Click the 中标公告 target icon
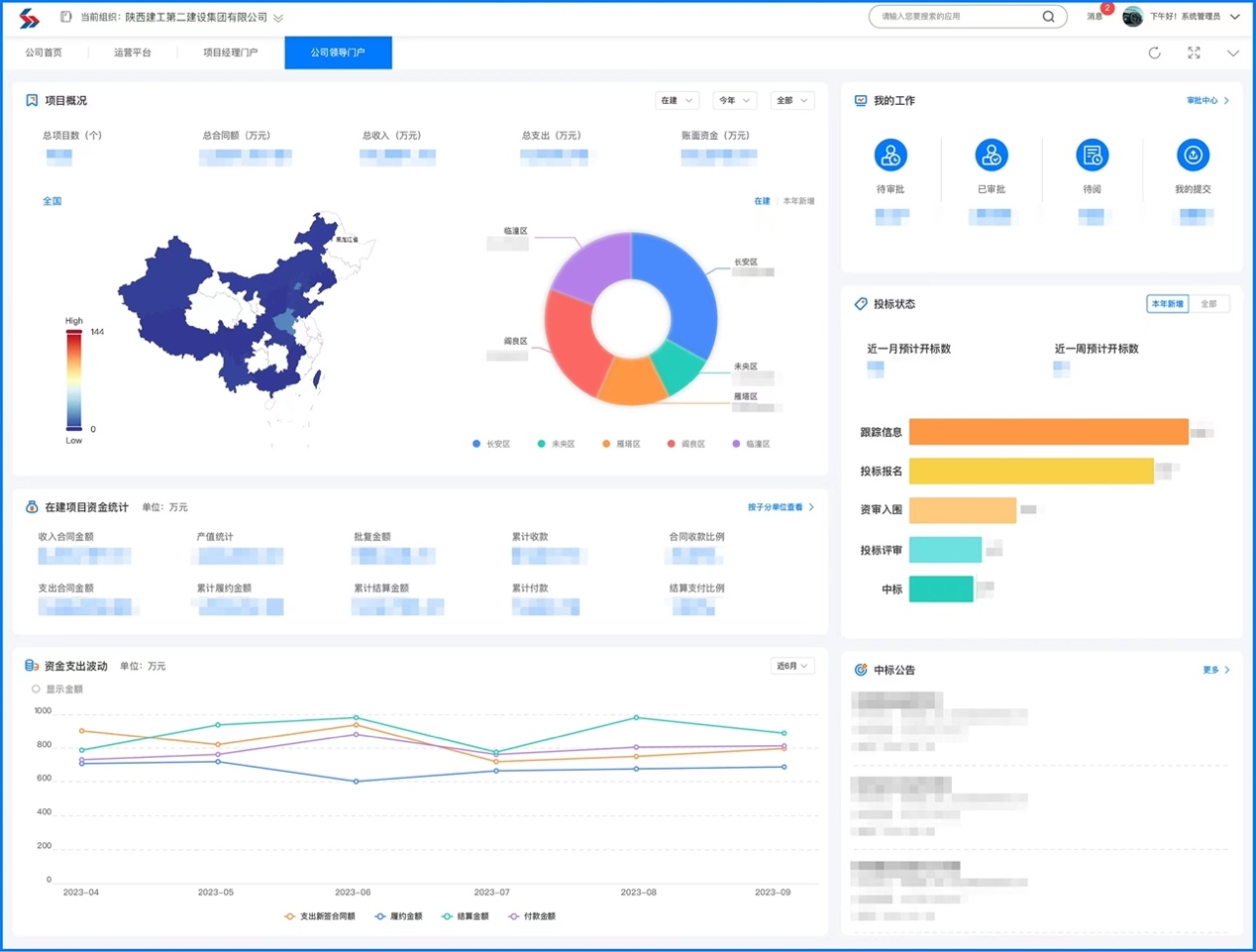The image size is (1256, 952). (x=861, y=670)
